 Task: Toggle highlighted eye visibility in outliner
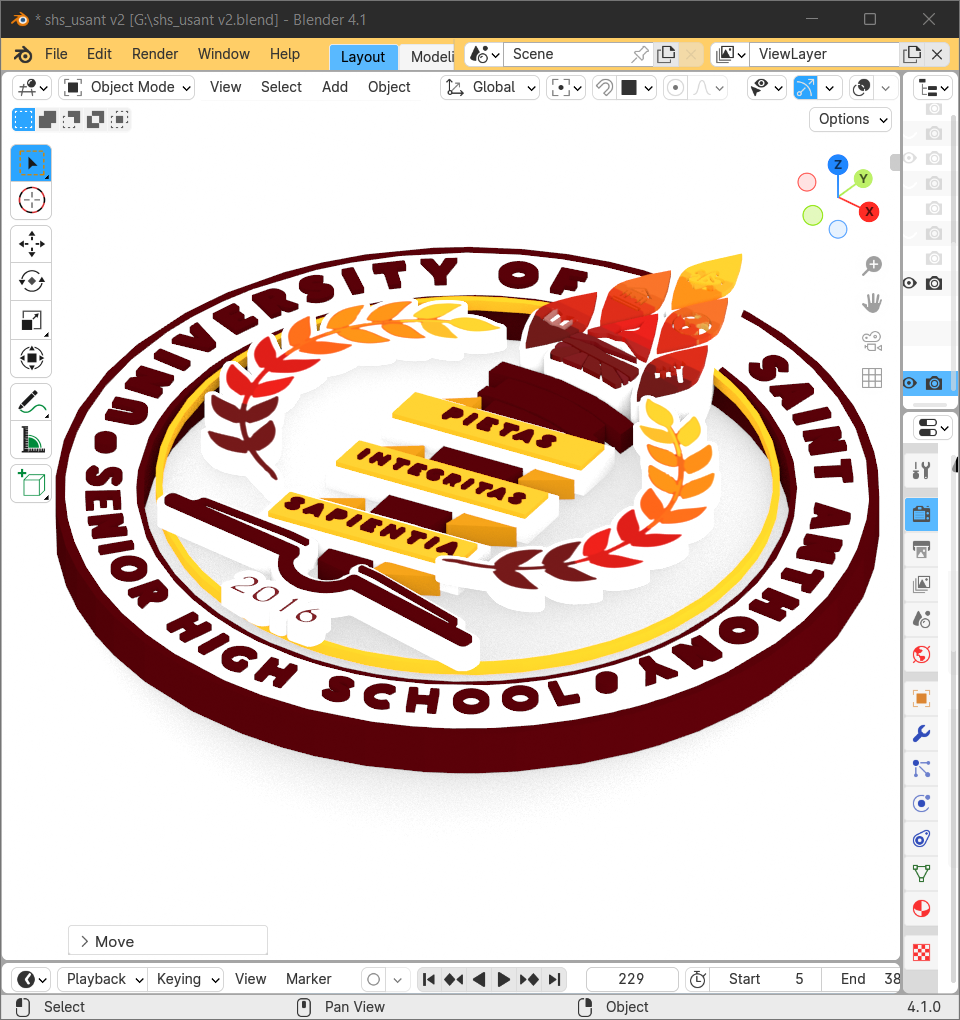coord(909,383)
